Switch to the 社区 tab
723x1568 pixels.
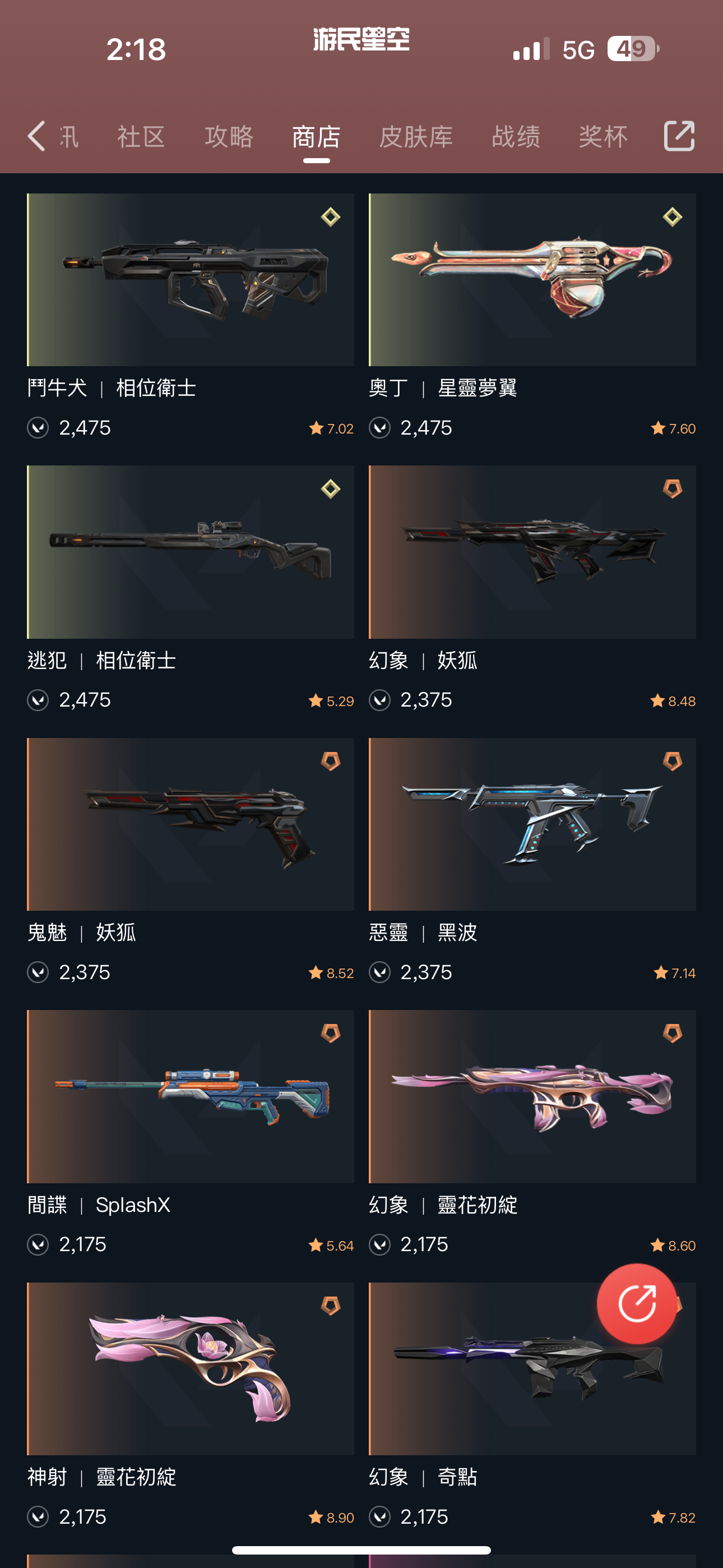[x=141, y=136]
